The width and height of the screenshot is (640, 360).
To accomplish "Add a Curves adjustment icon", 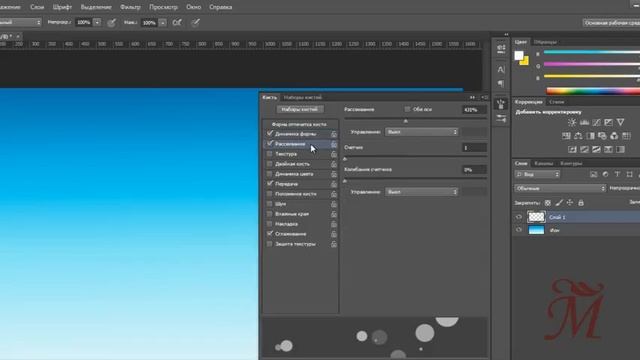I will coord(596,122).
